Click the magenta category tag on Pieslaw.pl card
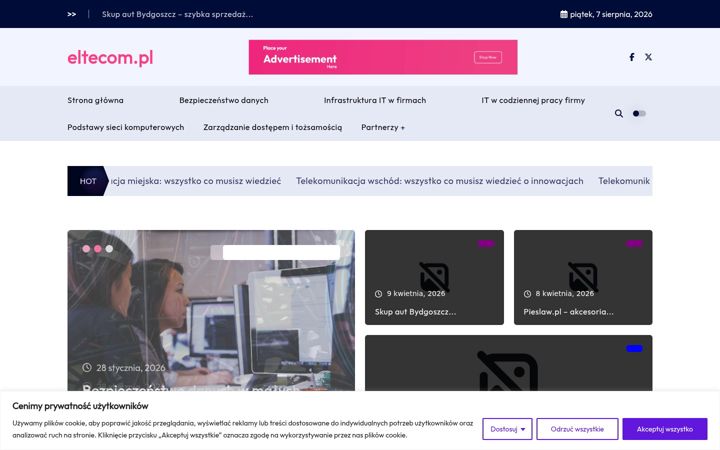The image size is (720, 450). [635, 243]
